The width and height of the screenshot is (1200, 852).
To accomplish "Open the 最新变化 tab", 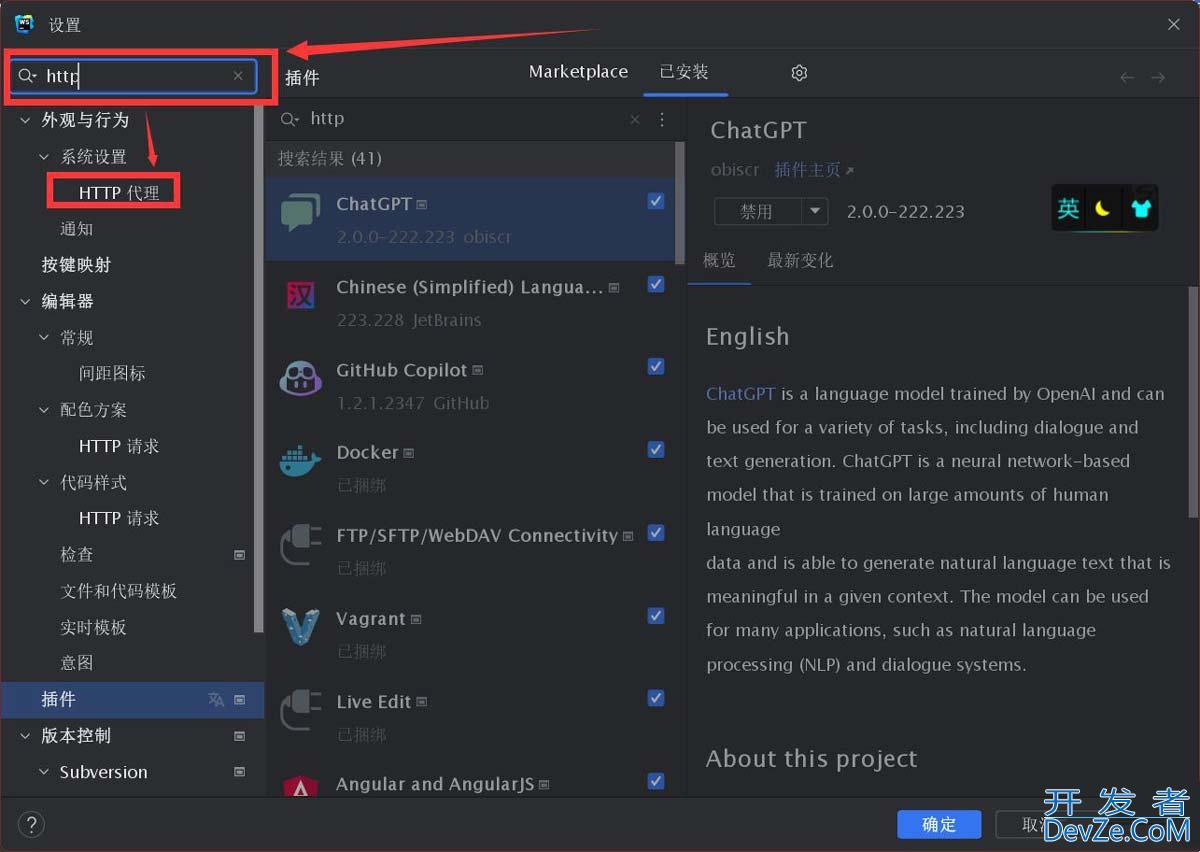I will (800, 261).
